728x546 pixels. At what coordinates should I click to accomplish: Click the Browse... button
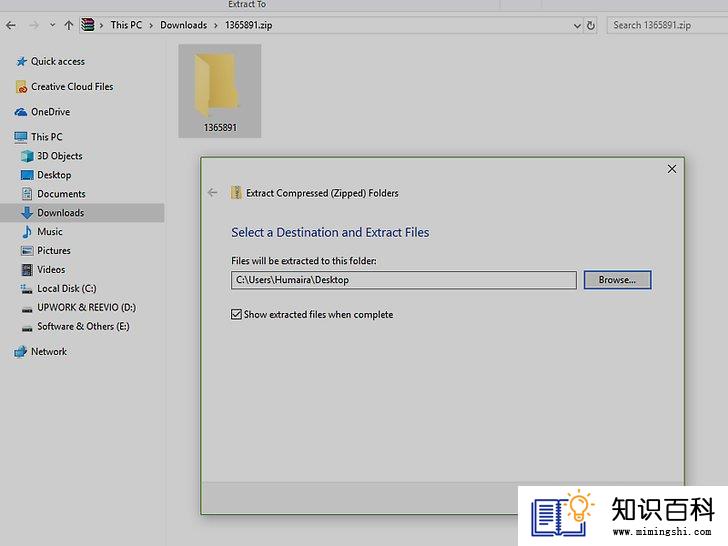(618, 280)
